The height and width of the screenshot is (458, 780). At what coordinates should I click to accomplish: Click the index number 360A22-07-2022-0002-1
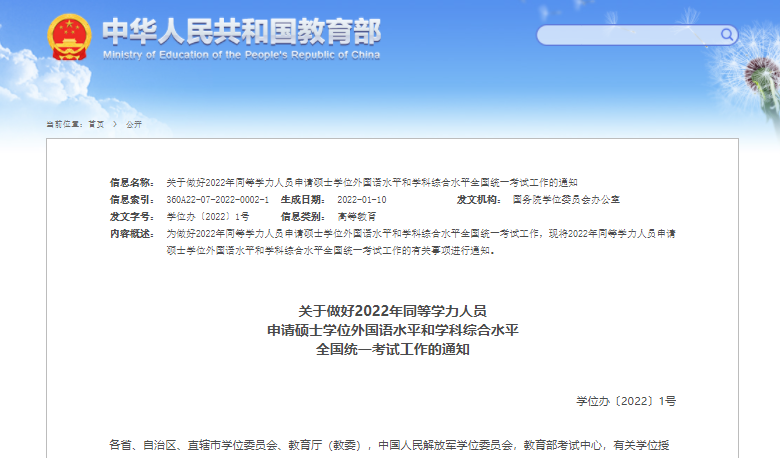pyautogui.click(x=217, y=200)
